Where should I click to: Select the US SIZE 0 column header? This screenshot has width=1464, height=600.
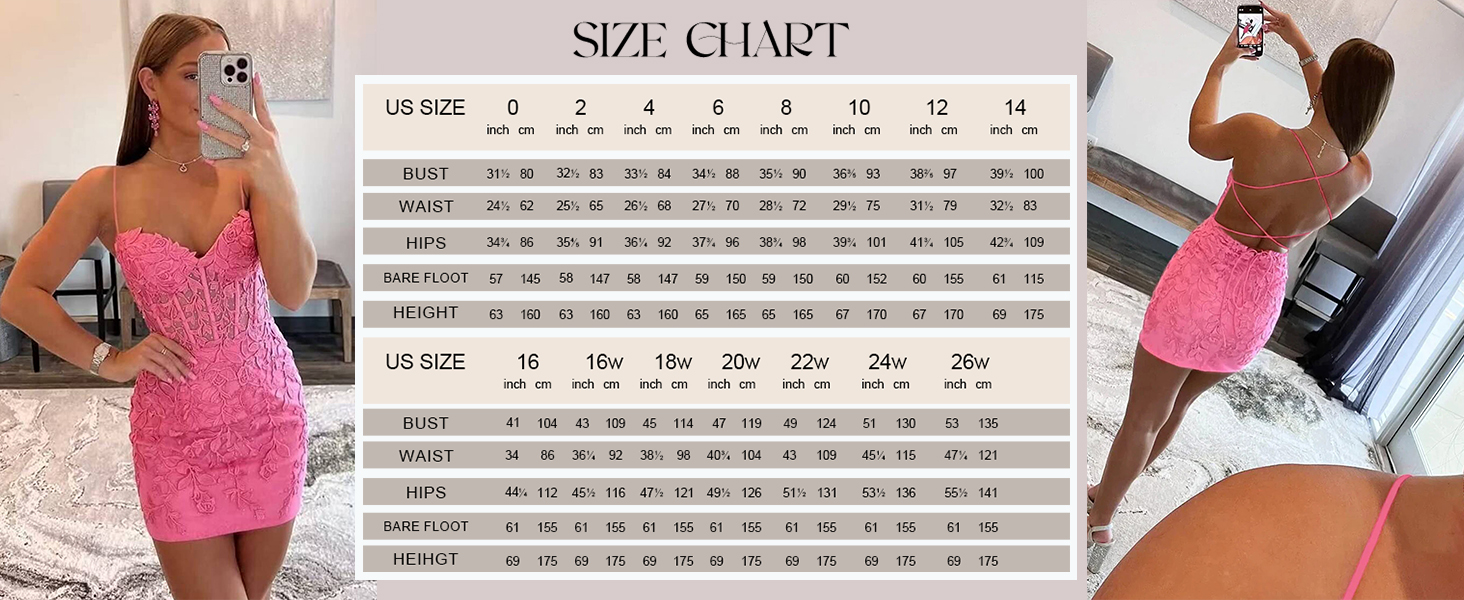512,108
